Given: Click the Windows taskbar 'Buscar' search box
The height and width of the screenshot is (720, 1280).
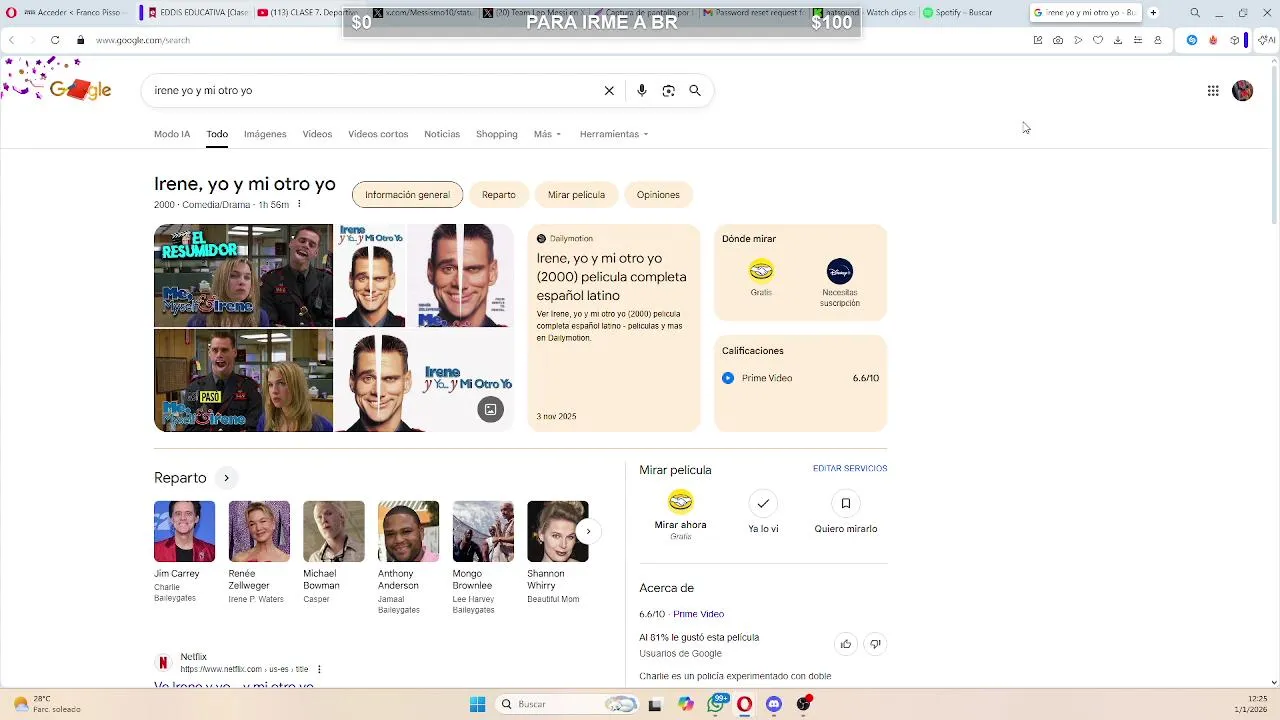Looking at the screenshot, I should [568, 704].
